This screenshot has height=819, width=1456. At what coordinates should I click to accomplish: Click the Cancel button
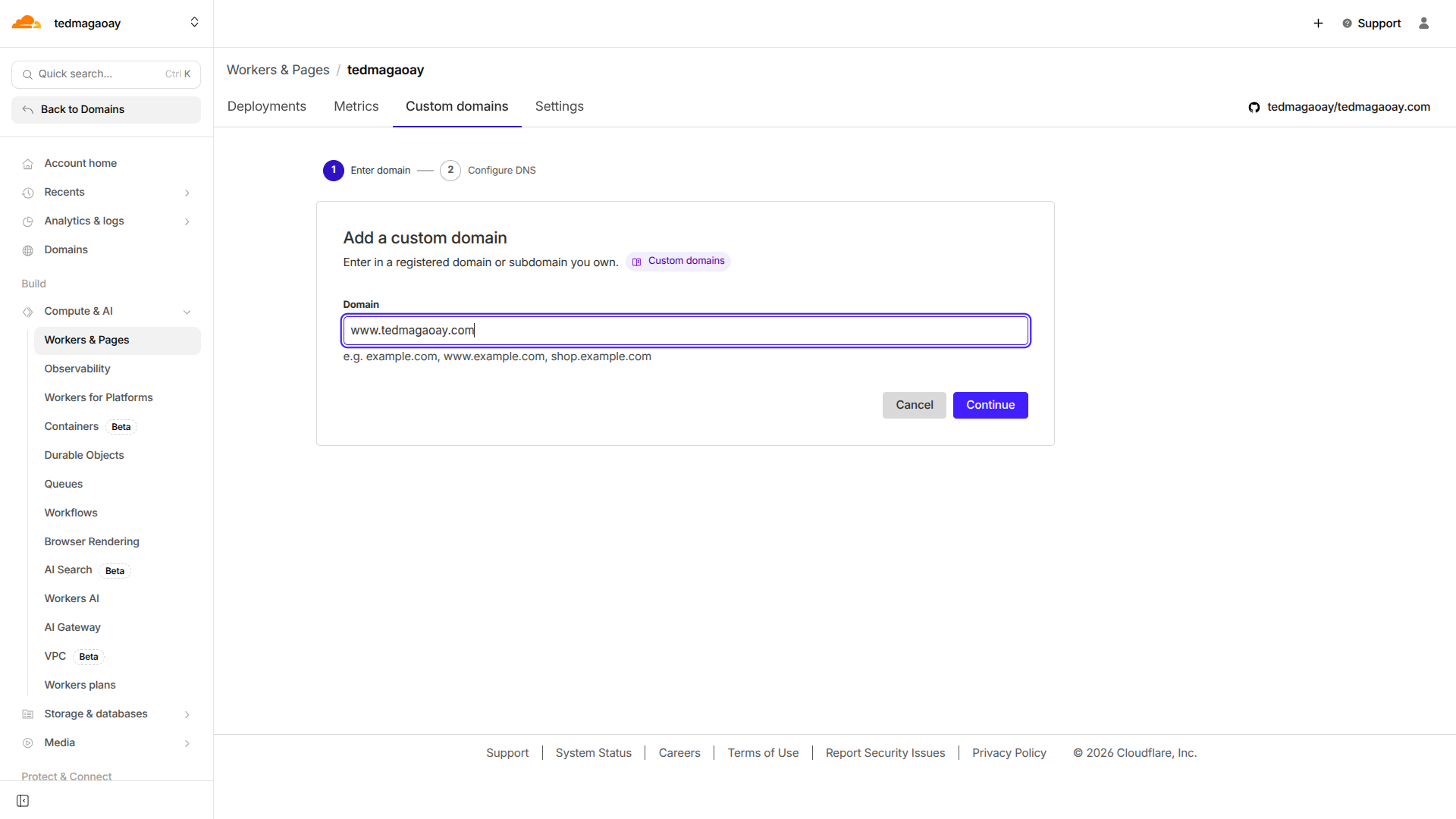914,405
